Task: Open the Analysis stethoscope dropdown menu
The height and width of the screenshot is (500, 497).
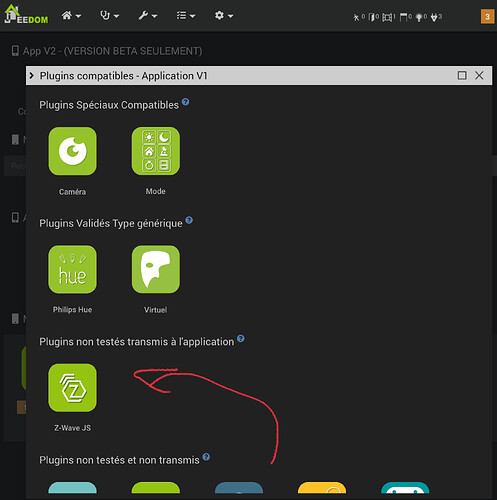Action: (110, 15)
